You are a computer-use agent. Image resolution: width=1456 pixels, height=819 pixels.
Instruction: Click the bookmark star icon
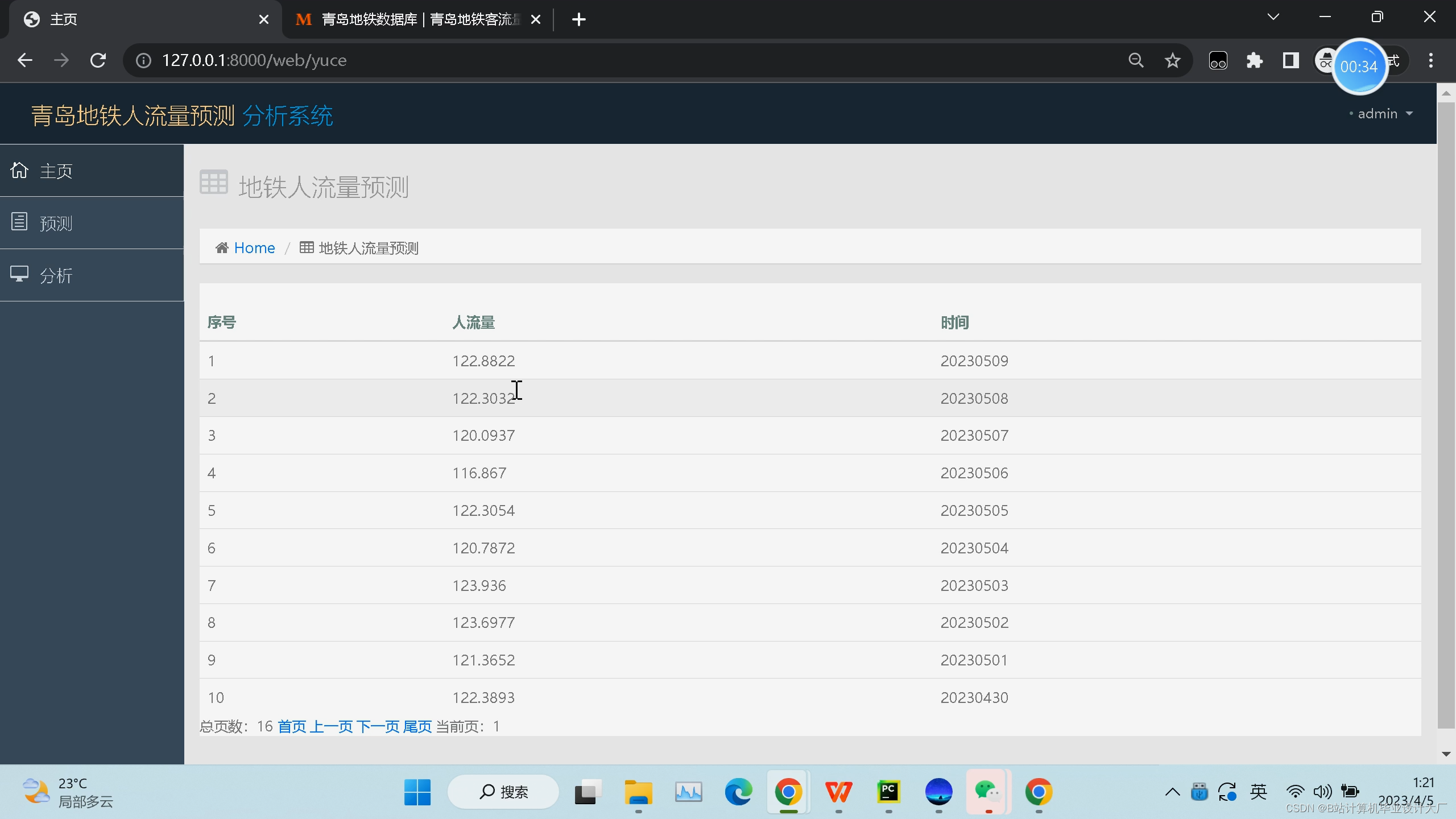click(x=1172, y=60)
